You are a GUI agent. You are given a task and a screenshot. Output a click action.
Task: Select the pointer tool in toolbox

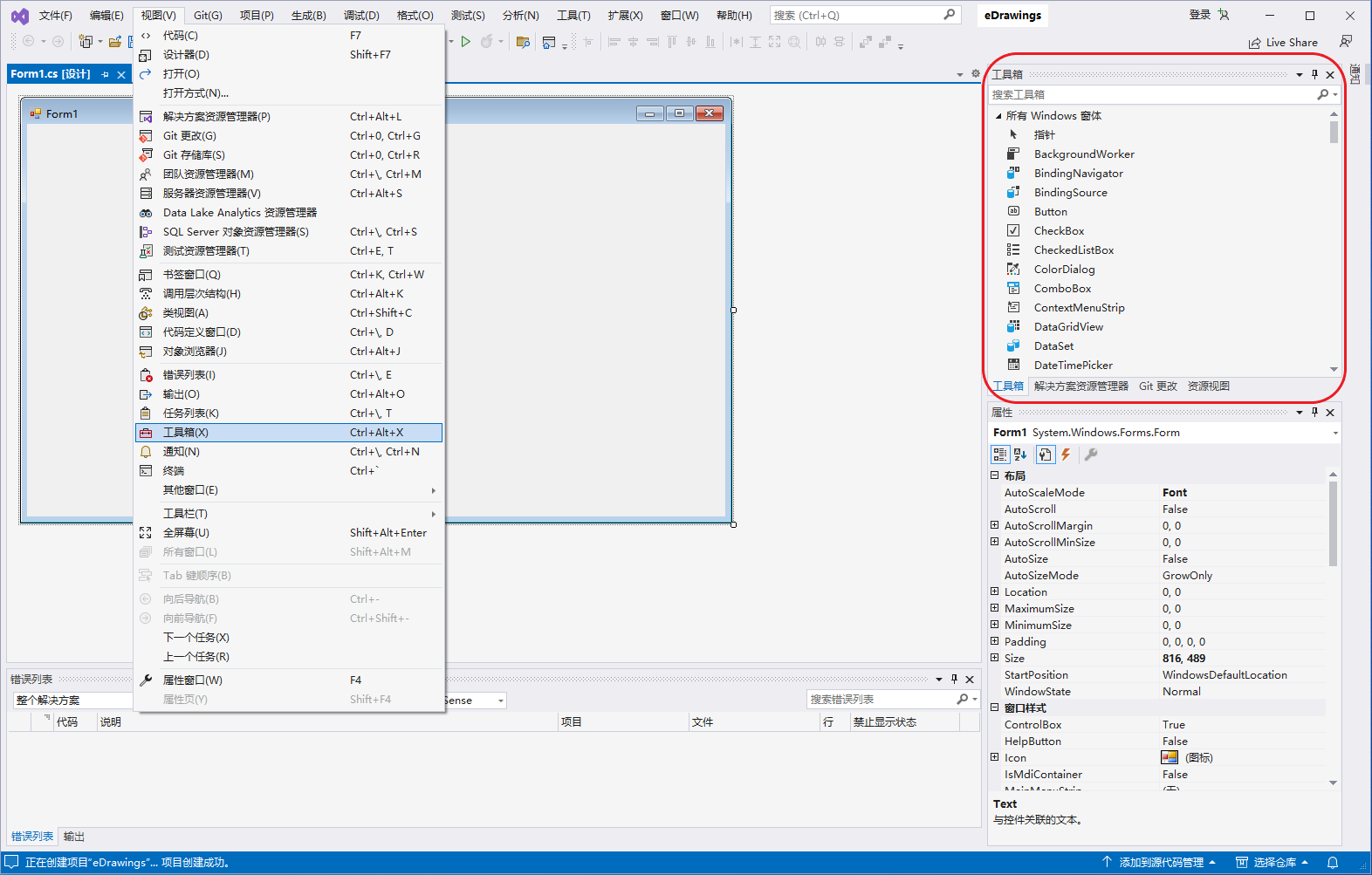point(1044,135)
